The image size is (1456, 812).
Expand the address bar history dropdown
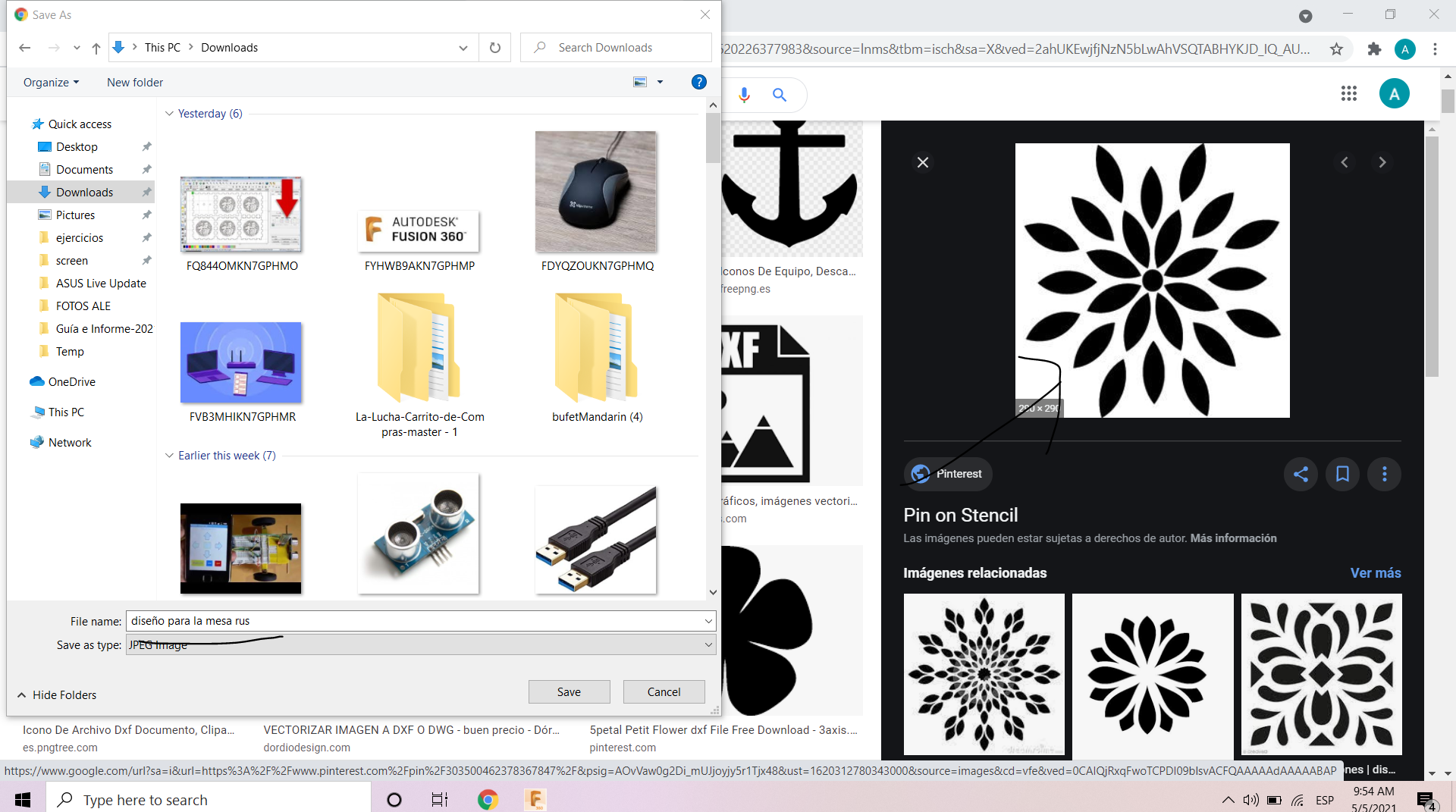(463, 48)
